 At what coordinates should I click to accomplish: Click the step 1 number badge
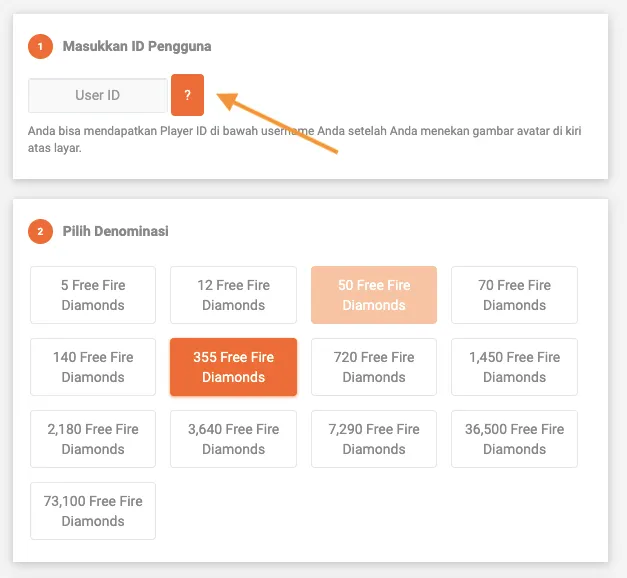(x=39, y=46)
